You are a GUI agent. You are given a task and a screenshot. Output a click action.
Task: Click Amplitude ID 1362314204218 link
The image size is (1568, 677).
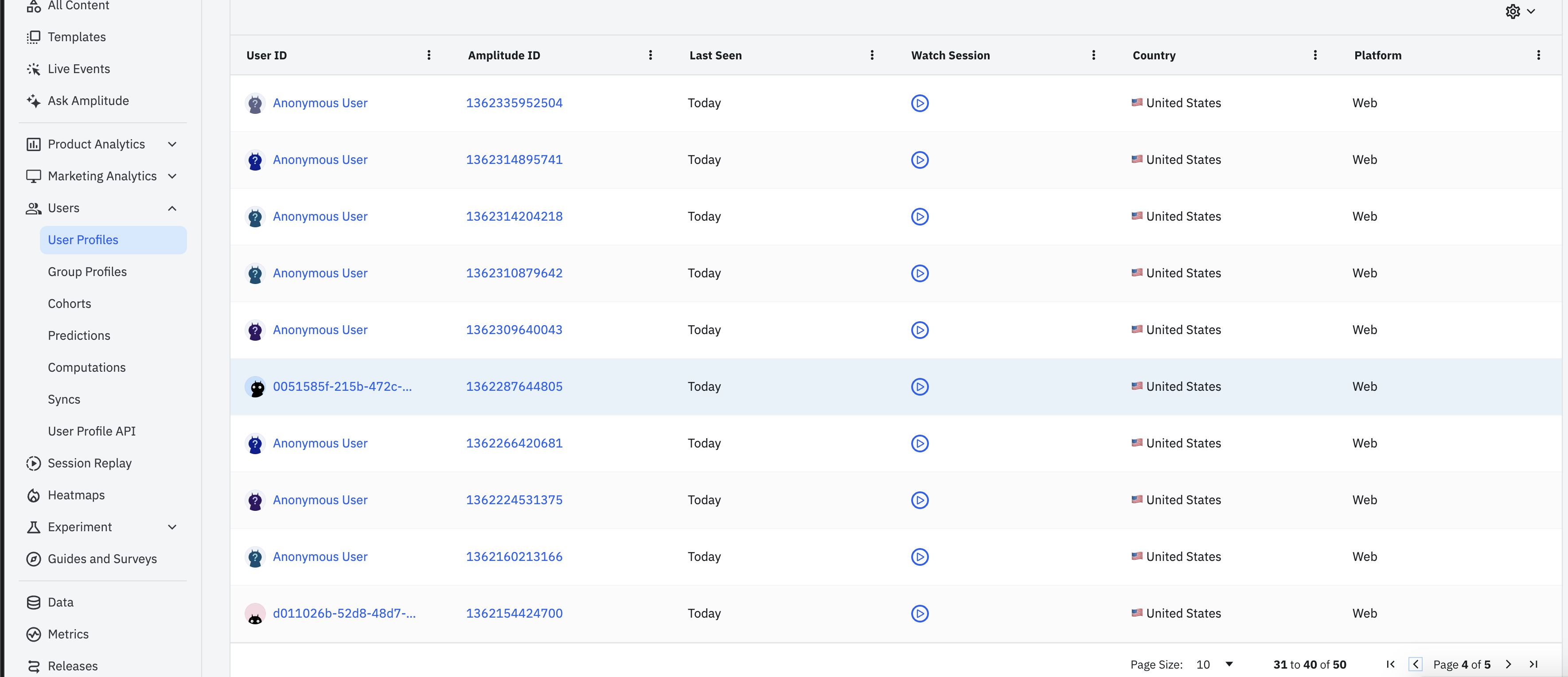[514, 217]
